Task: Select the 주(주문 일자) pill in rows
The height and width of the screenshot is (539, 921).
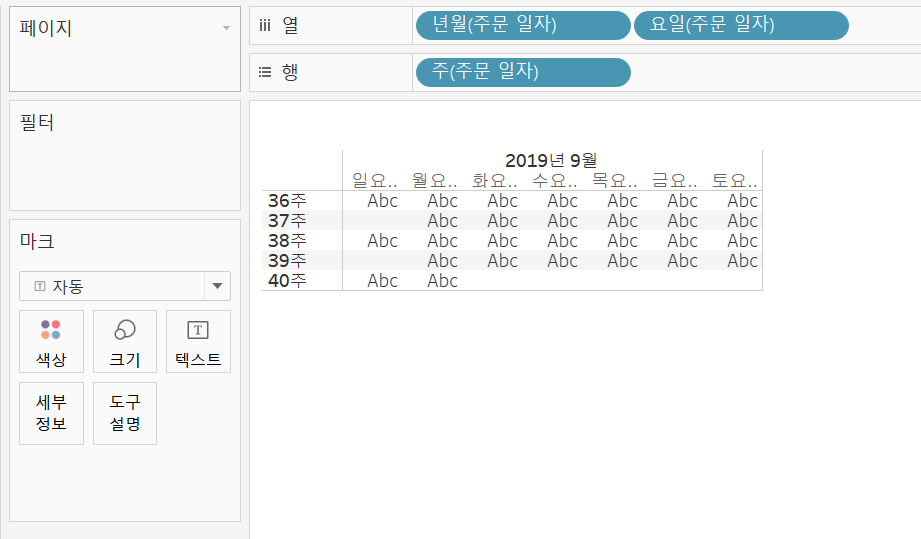Action: (x=523, y=72)
